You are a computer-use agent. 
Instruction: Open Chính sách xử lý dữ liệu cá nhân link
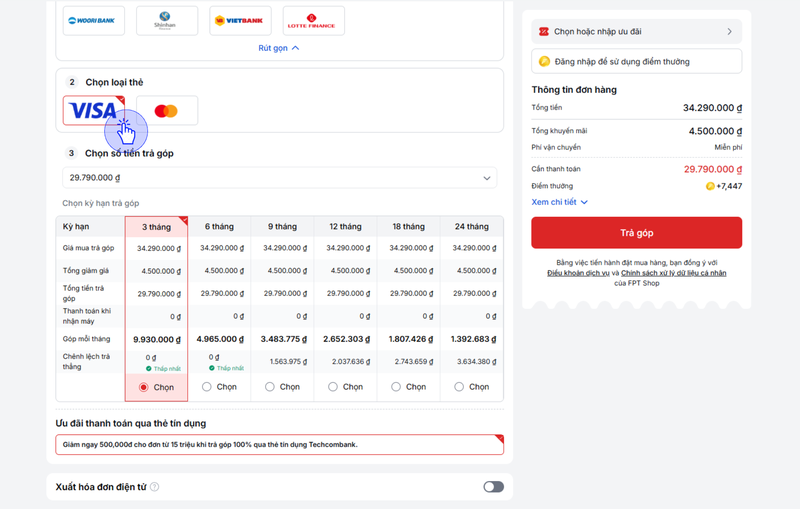coord(673,273)
